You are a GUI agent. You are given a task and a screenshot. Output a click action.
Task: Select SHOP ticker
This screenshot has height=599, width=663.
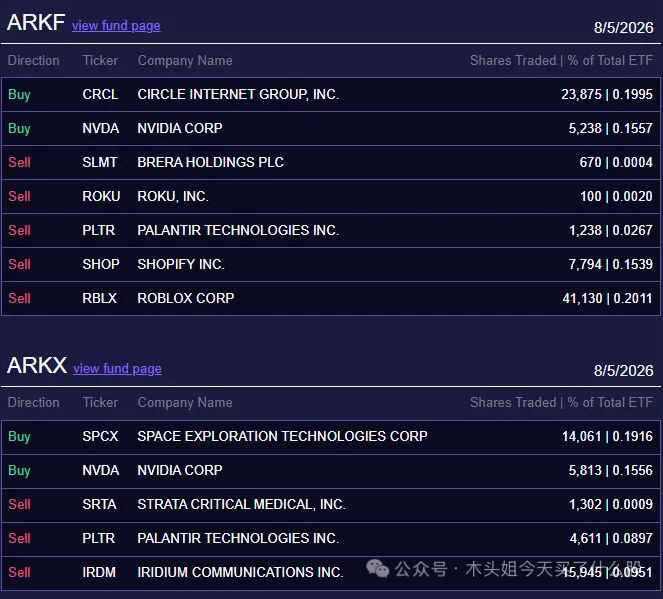[x=101, y=264]
